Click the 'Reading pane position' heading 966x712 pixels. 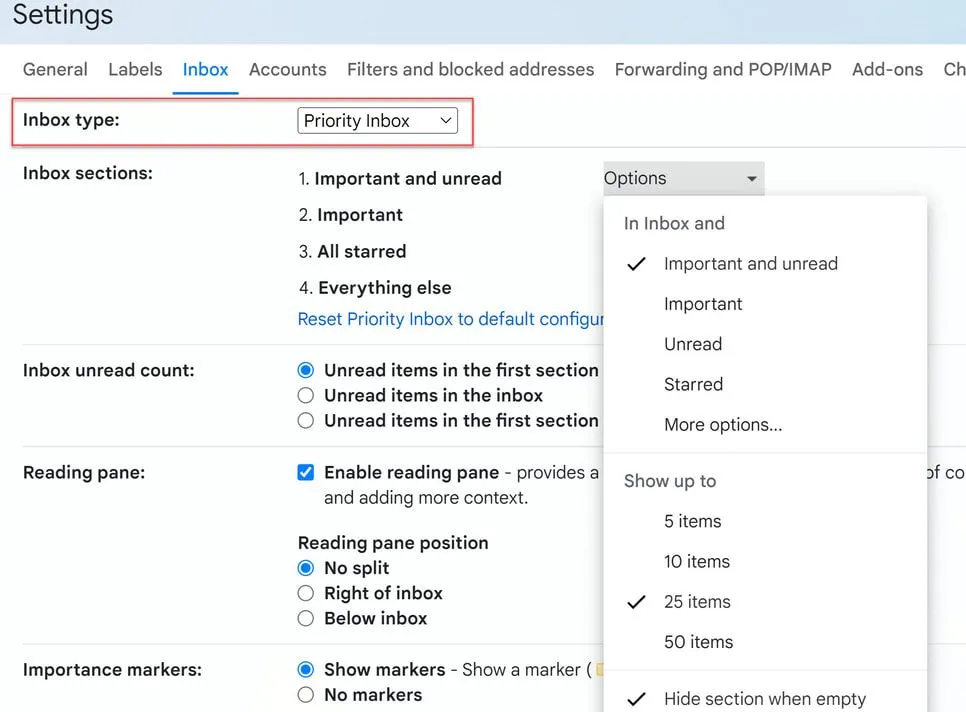[x=393, y=543]
